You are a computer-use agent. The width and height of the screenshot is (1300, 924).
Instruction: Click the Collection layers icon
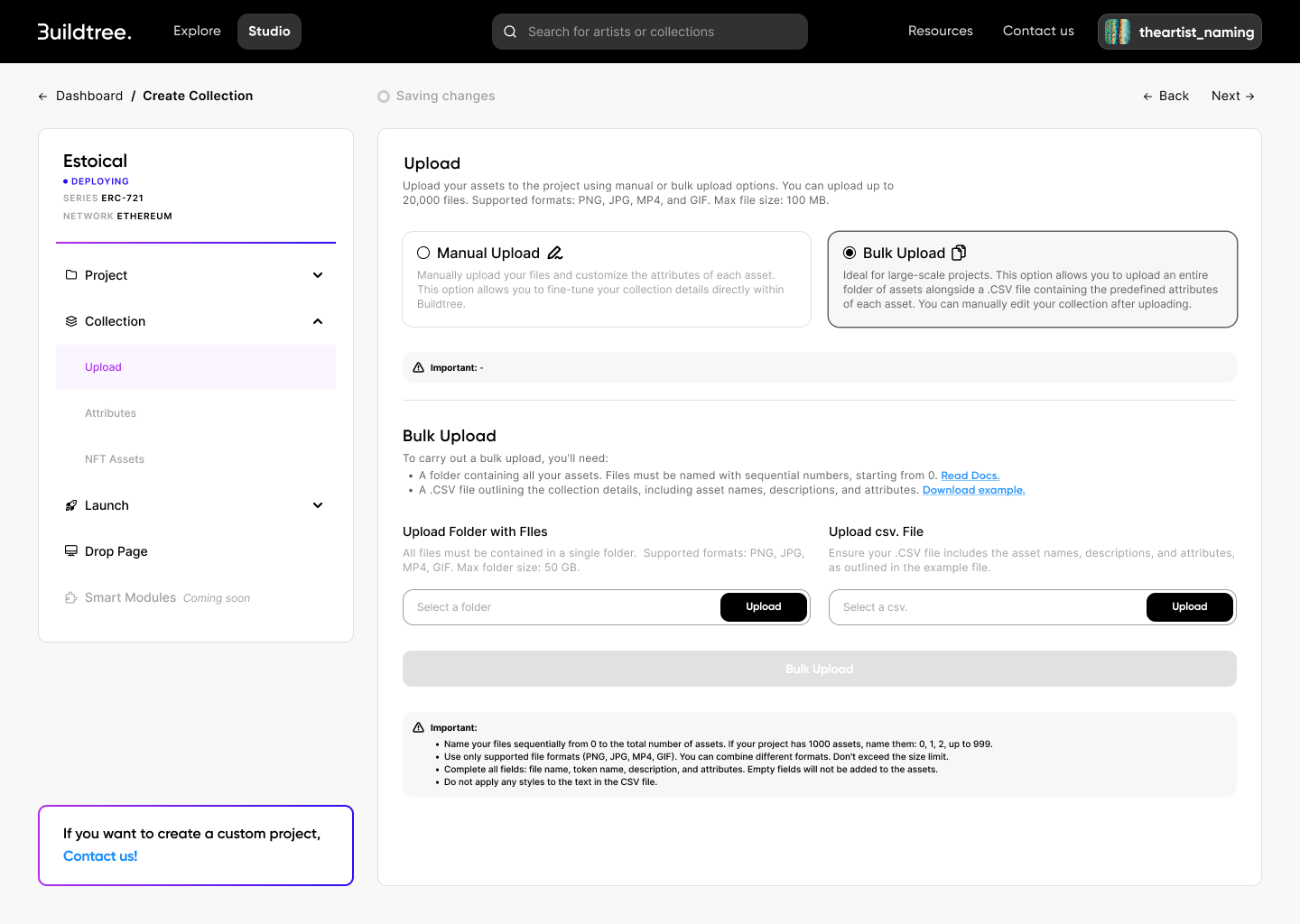click(x=71, y=321)
